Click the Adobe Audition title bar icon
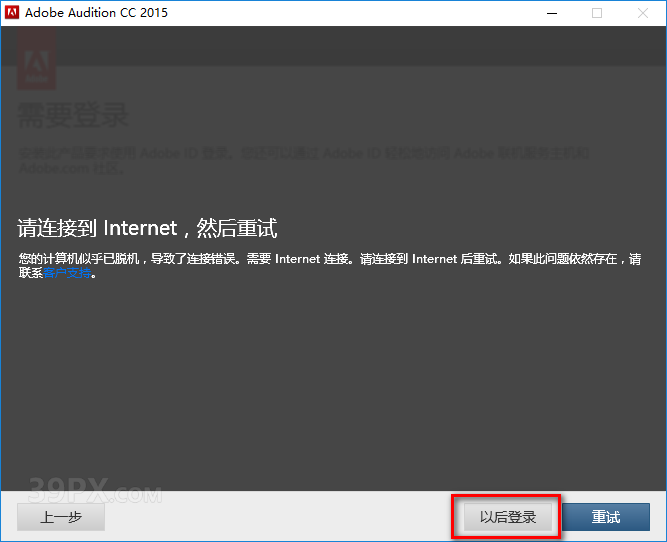Viewport: 667px width, 542px height. [x=12, y=12]
